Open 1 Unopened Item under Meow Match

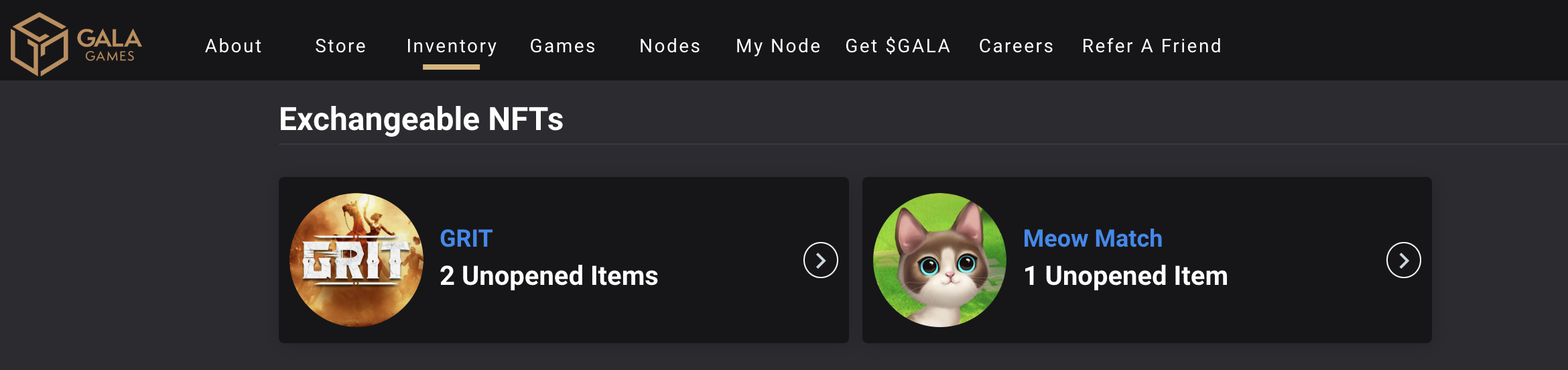pyautogui.click(x=1126, y=276)
